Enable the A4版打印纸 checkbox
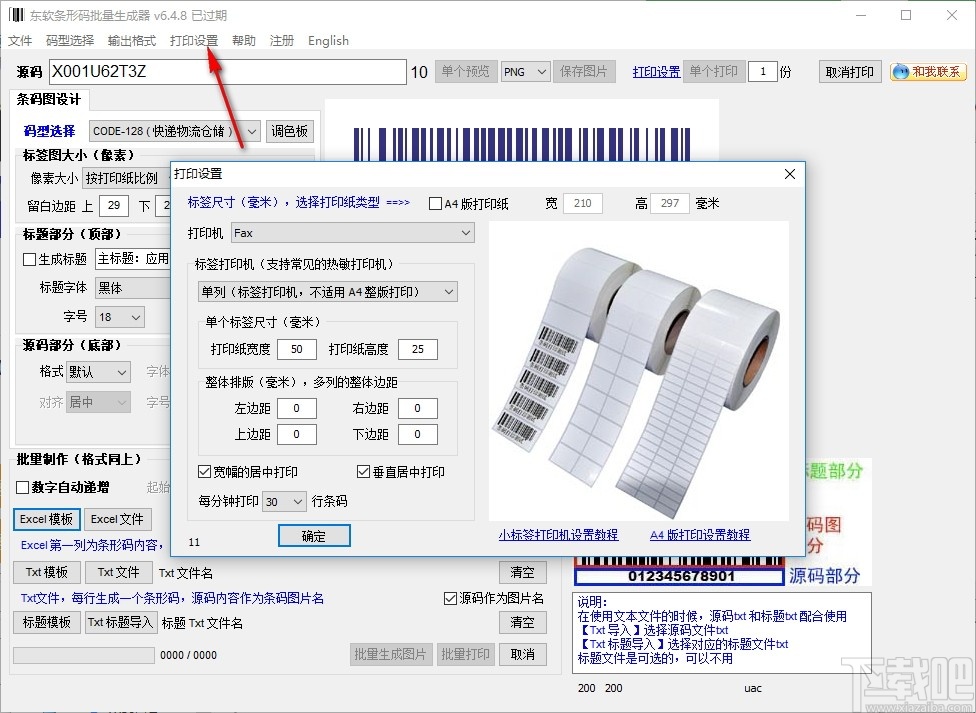 pos(437,203)
